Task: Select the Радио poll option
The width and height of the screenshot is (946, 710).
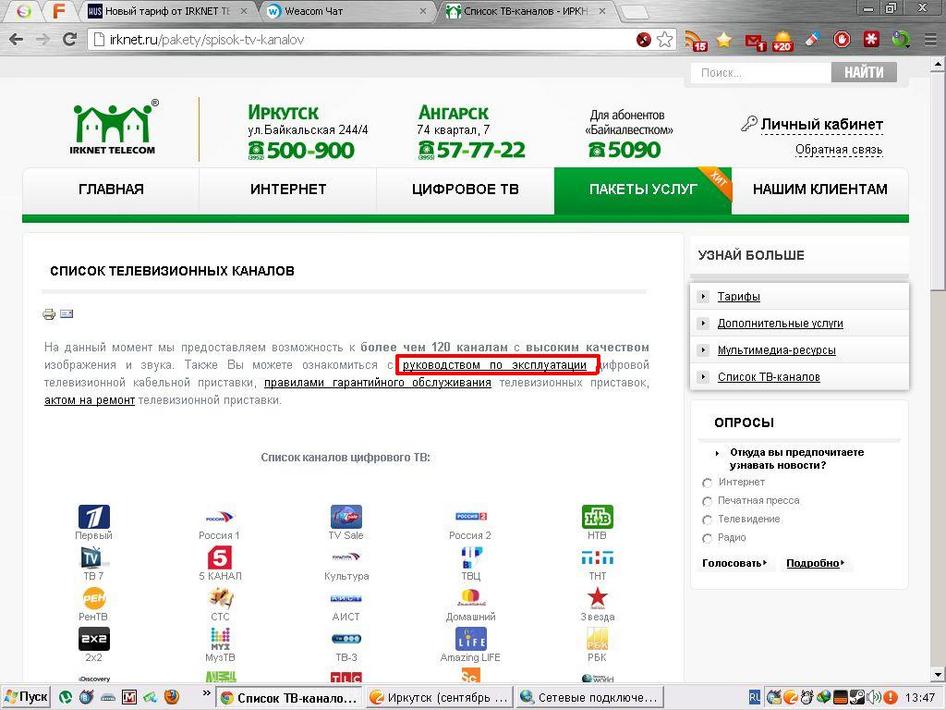Action: point(707,538)
